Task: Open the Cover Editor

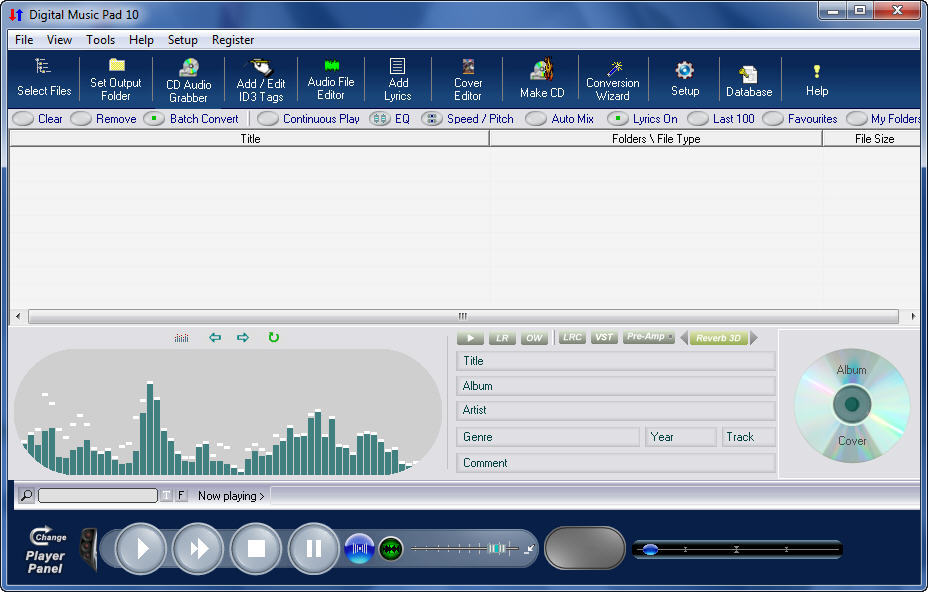Action: point(467,79)
